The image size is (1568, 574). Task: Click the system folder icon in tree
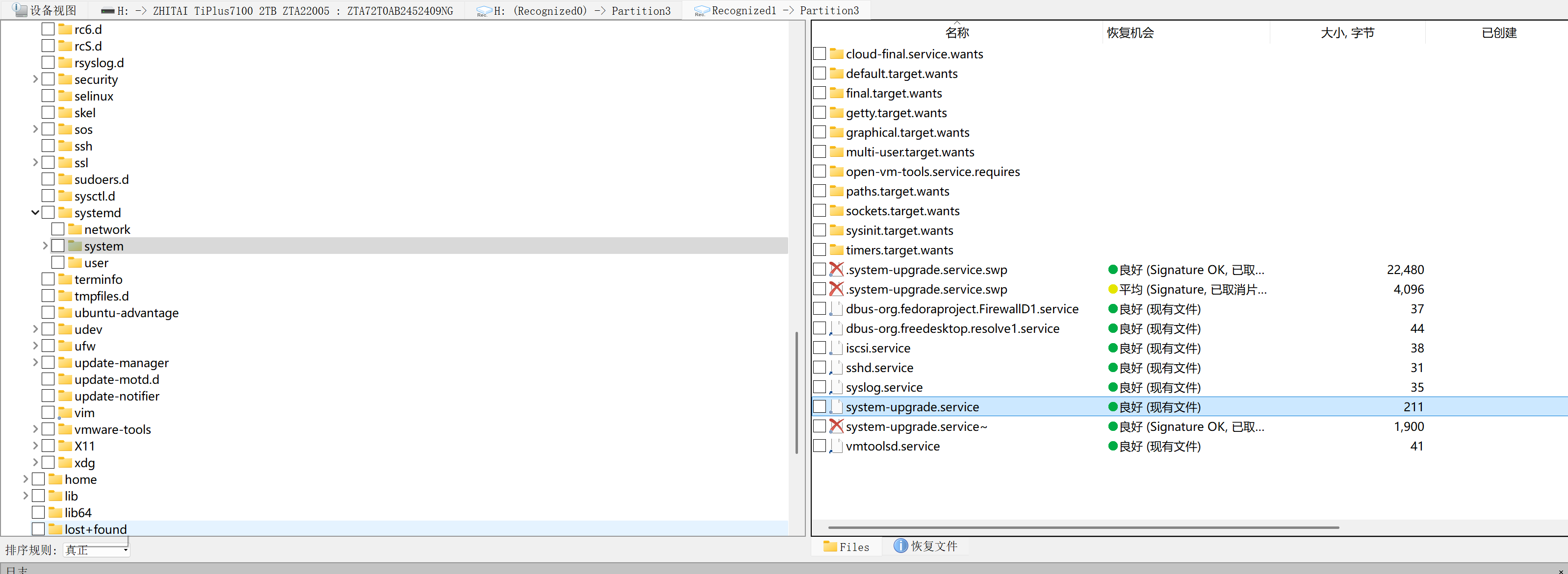click(75, 246)
